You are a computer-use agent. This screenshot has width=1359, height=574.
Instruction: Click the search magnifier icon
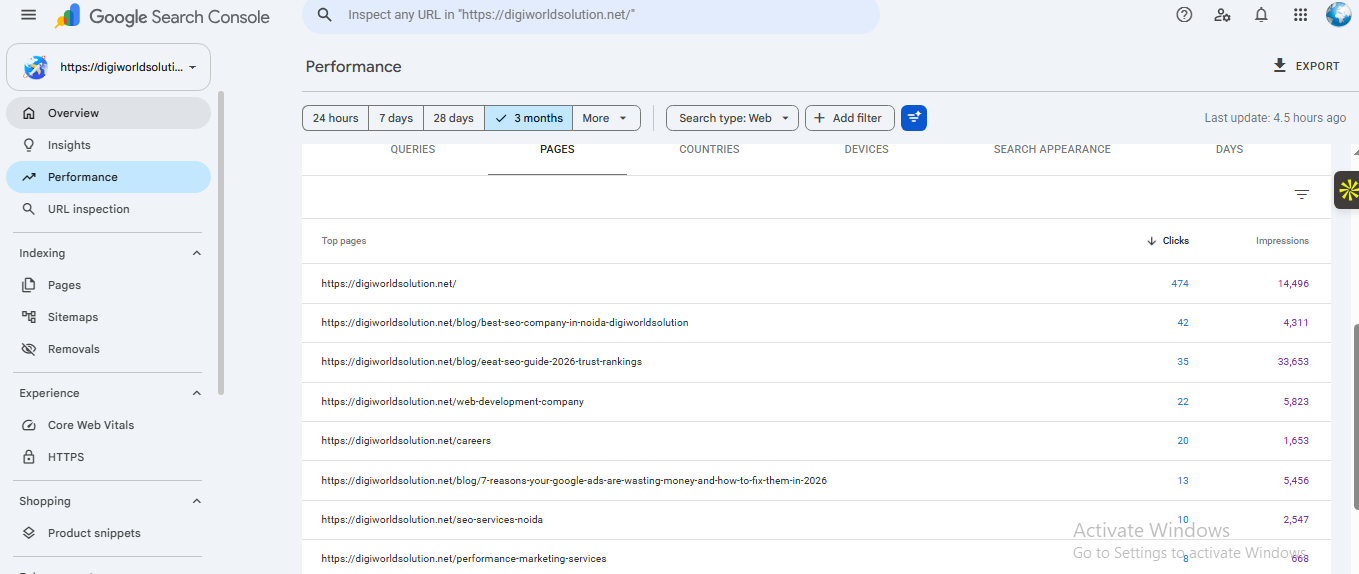tap(324, 15)
